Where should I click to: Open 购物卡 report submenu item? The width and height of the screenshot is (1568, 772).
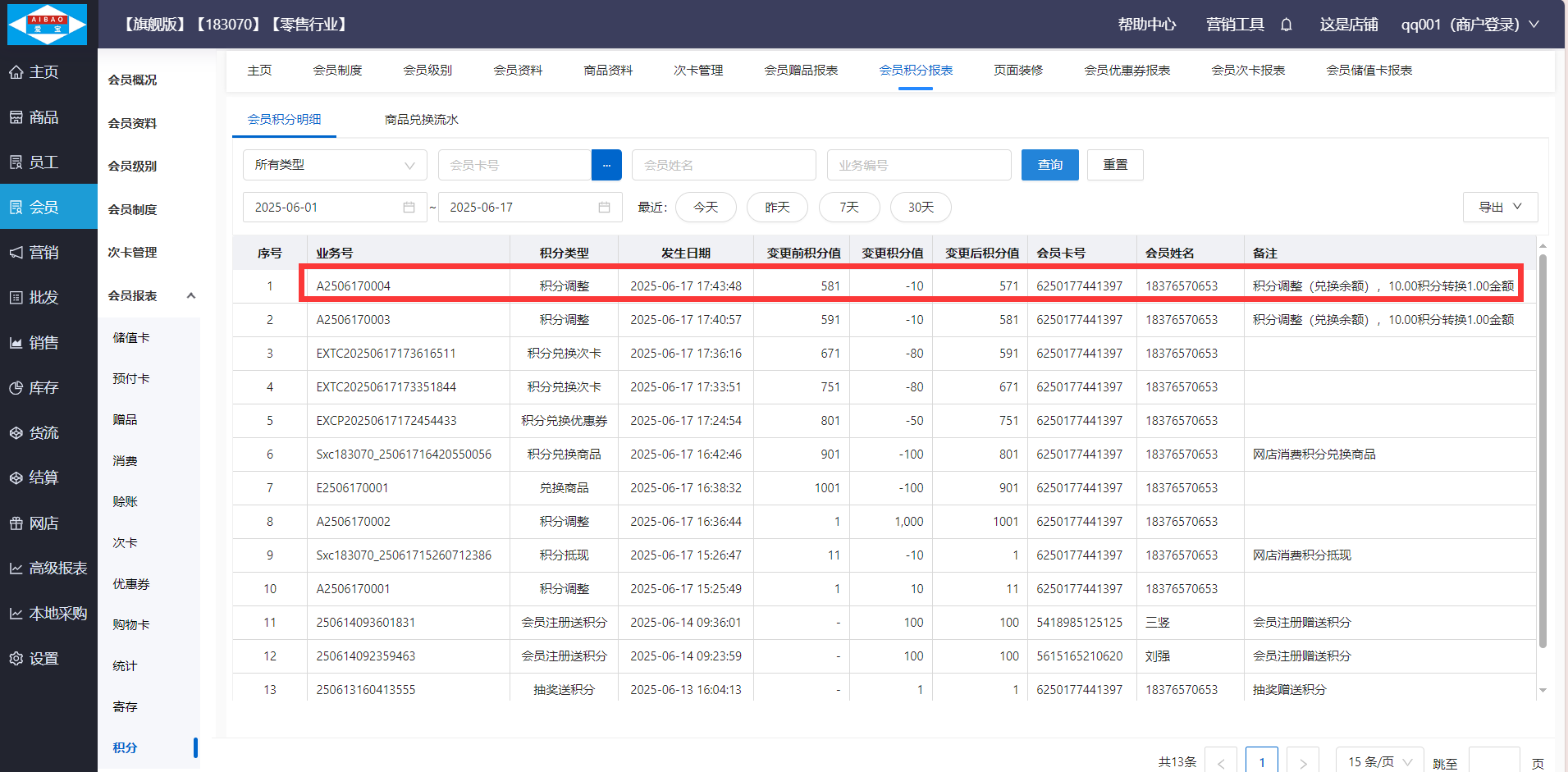(131, 625)
